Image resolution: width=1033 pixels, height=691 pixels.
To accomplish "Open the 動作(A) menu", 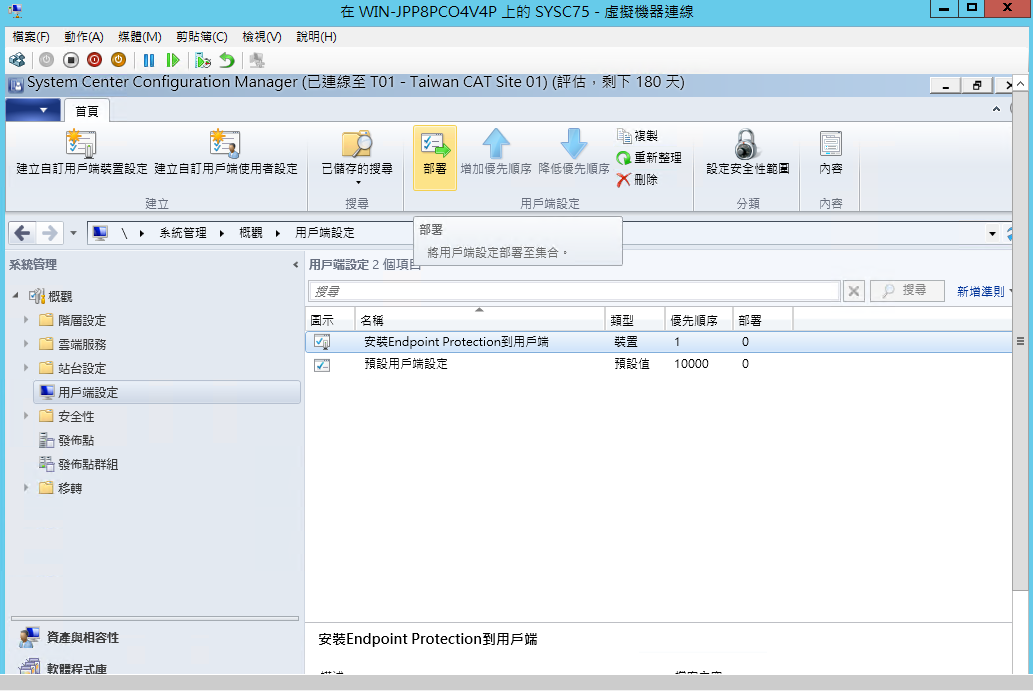I will pos(84,37).
